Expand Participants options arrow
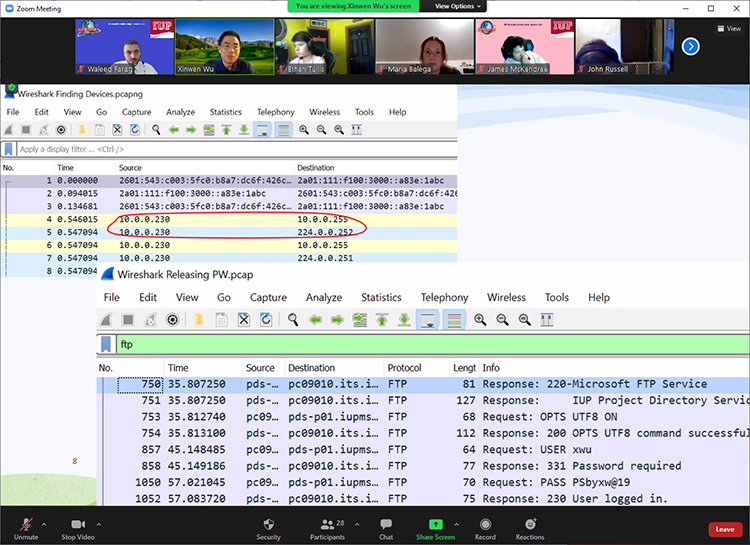750x545 pixels. coord(357,524)
